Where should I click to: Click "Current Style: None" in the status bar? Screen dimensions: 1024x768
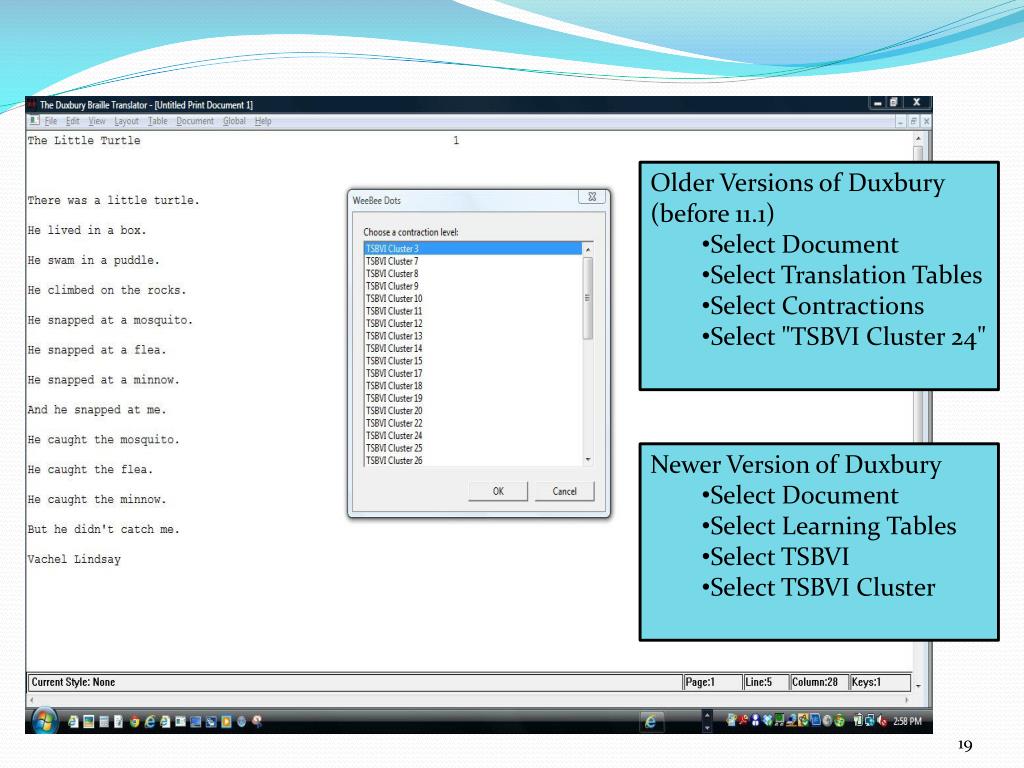pos(73,682)
